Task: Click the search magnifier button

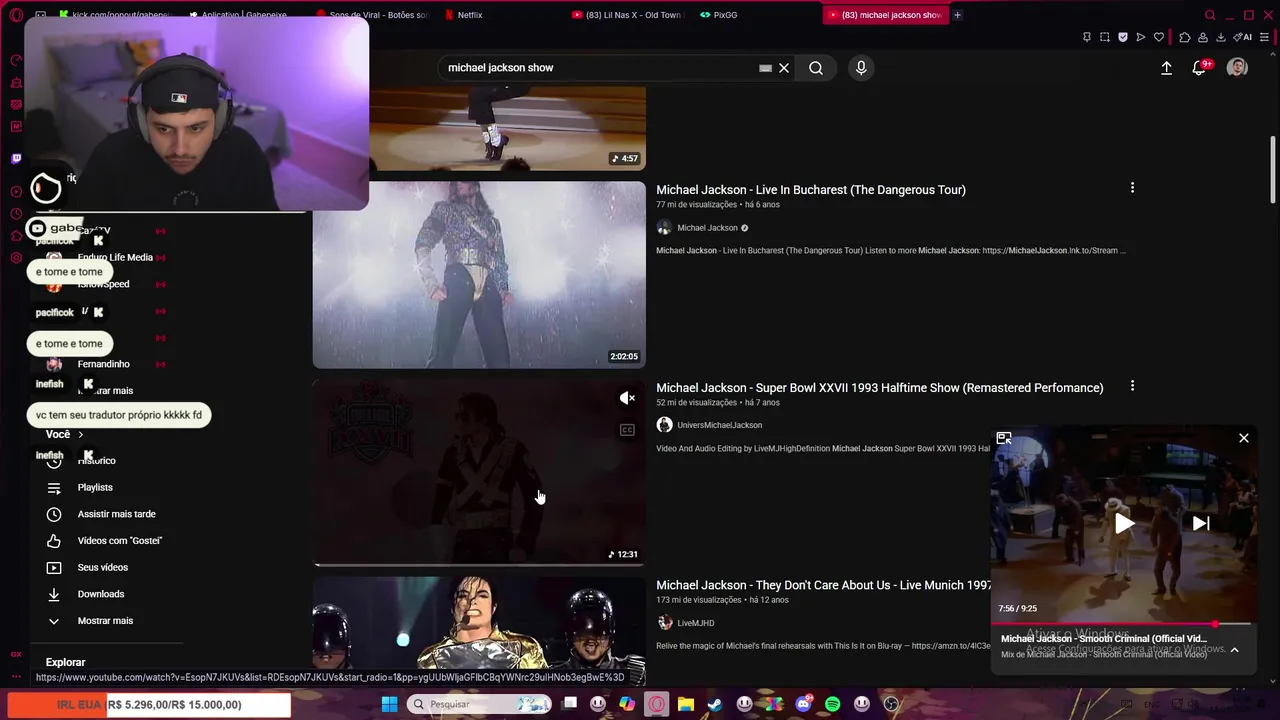Action: click(x=816, y=68)
